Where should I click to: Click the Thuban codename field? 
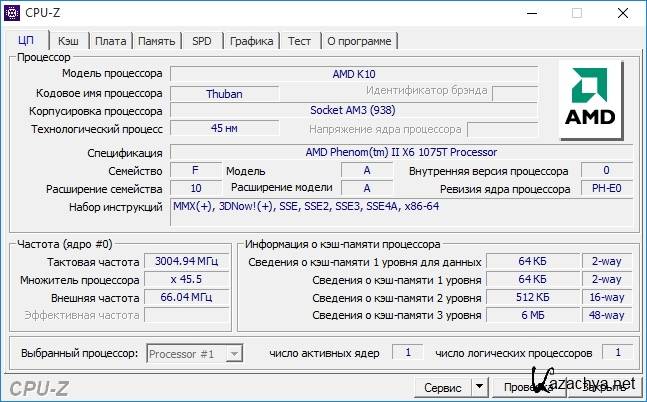click(x=223, y=93)
